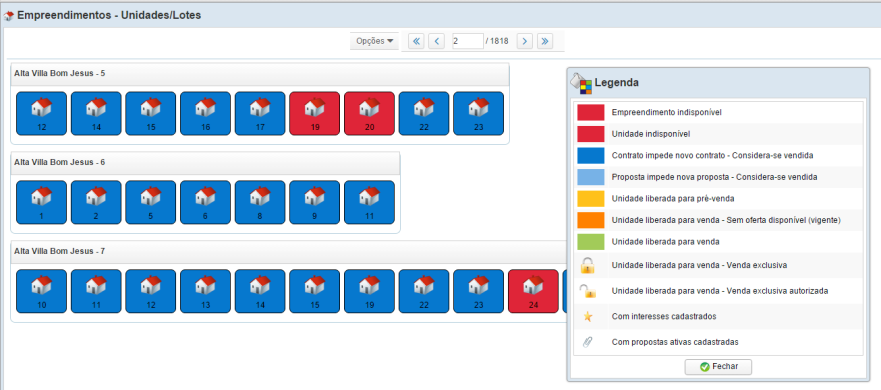Click the Legenda paint bucket icon
Screen dimensions: 881x390
tap(582, 83)
